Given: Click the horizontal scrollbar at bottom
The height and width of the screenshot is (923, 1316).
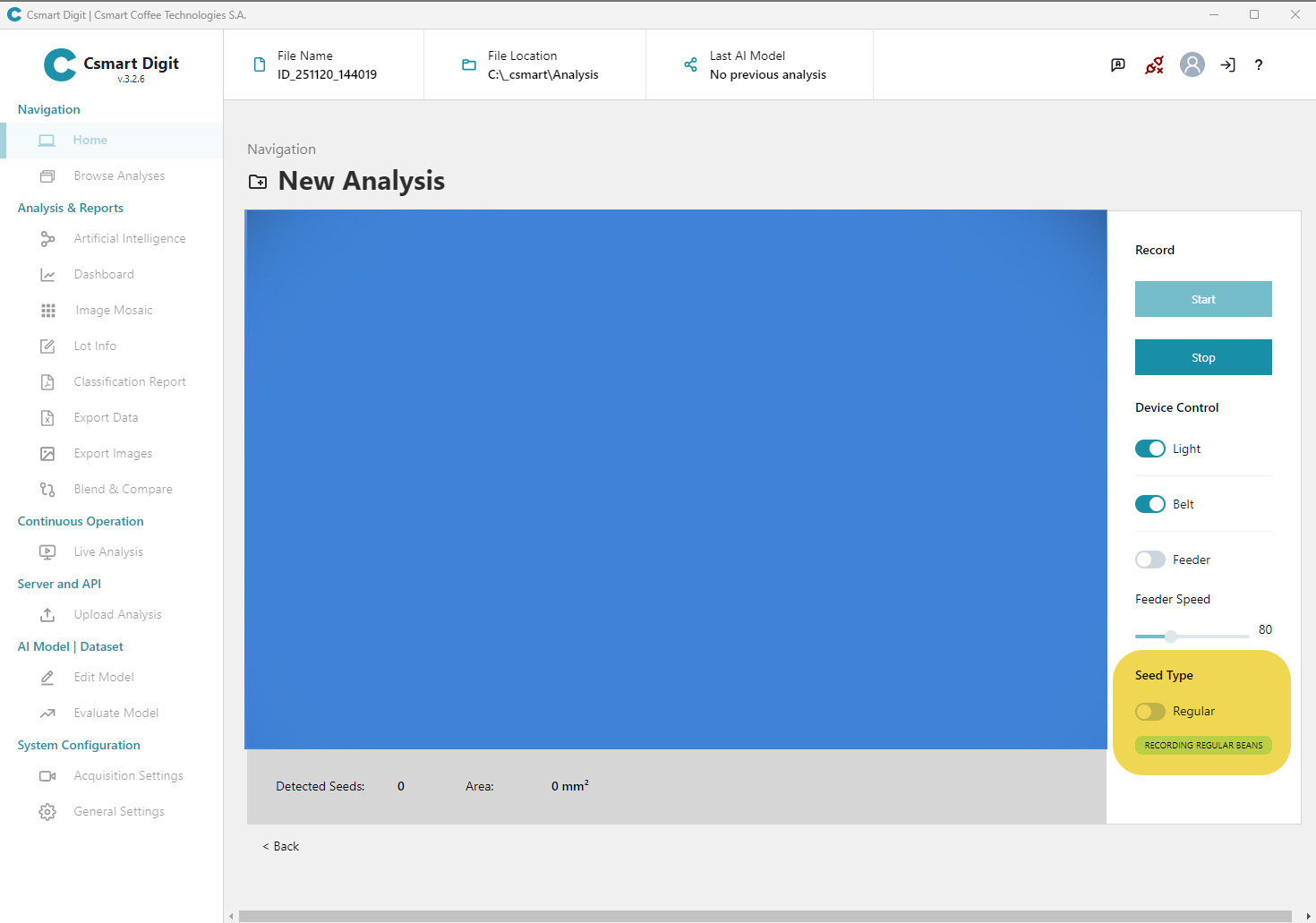Looking at the screenshot, I should pos(765,916).
